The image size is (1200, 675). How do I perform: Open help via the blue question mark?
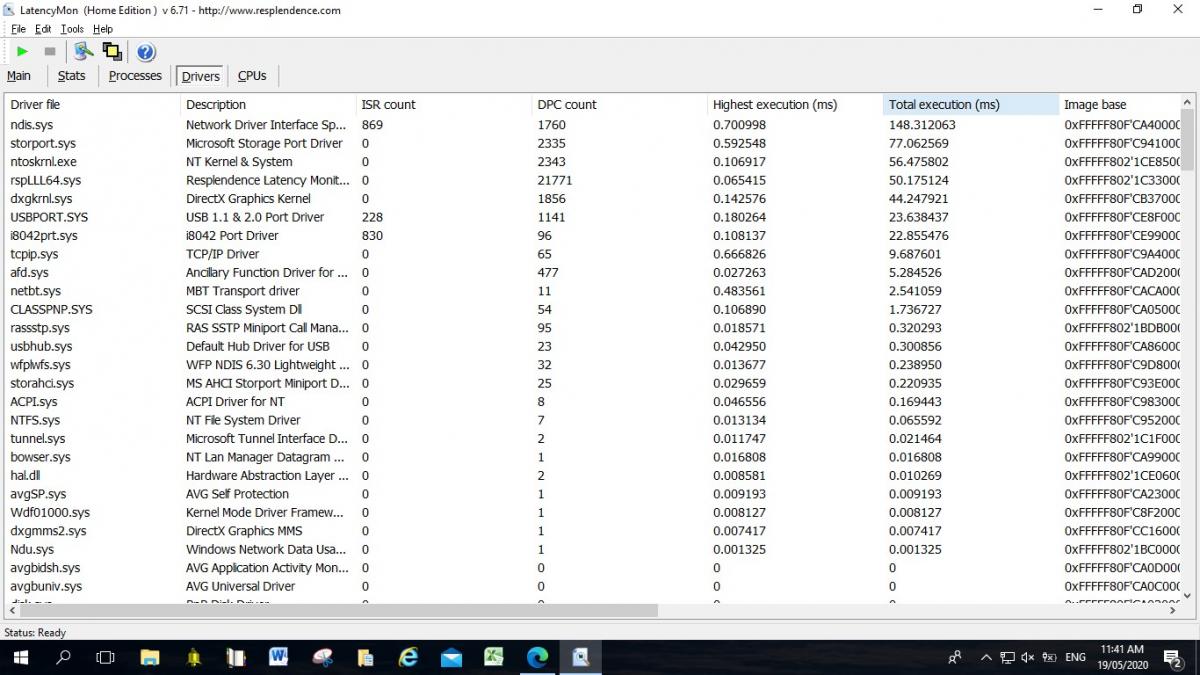point(146,52)
